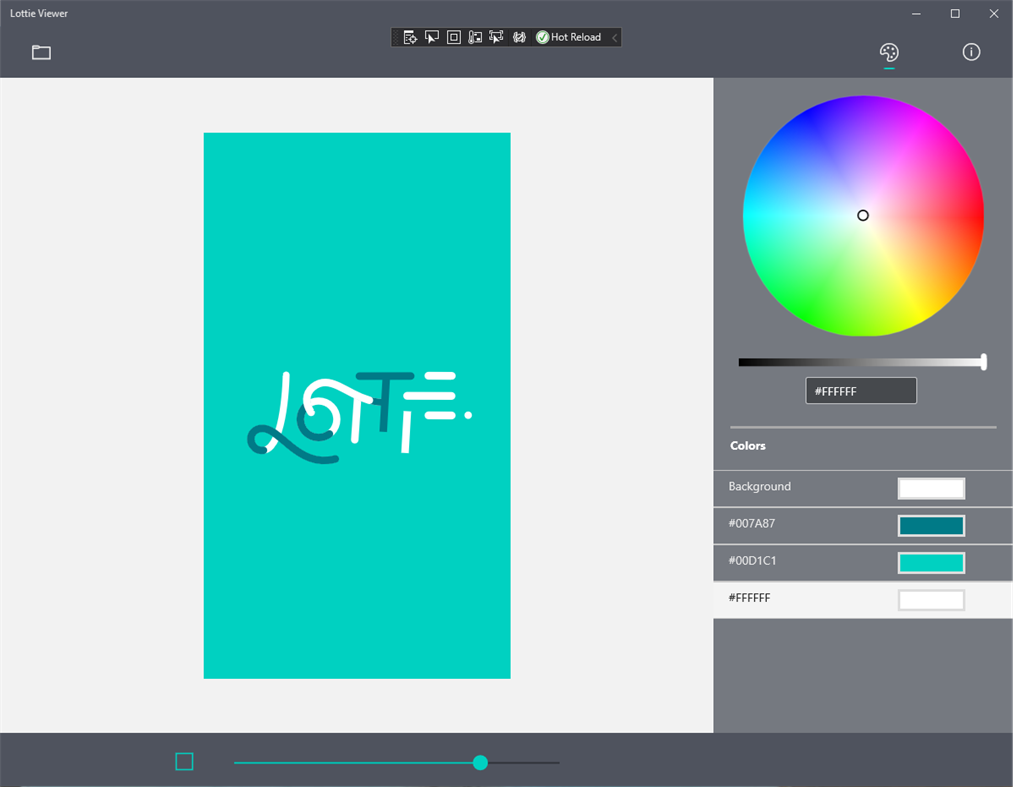Activate the Select Element debug tool
The height and width of the screenshot is (787, 1013).
point(432,37)
